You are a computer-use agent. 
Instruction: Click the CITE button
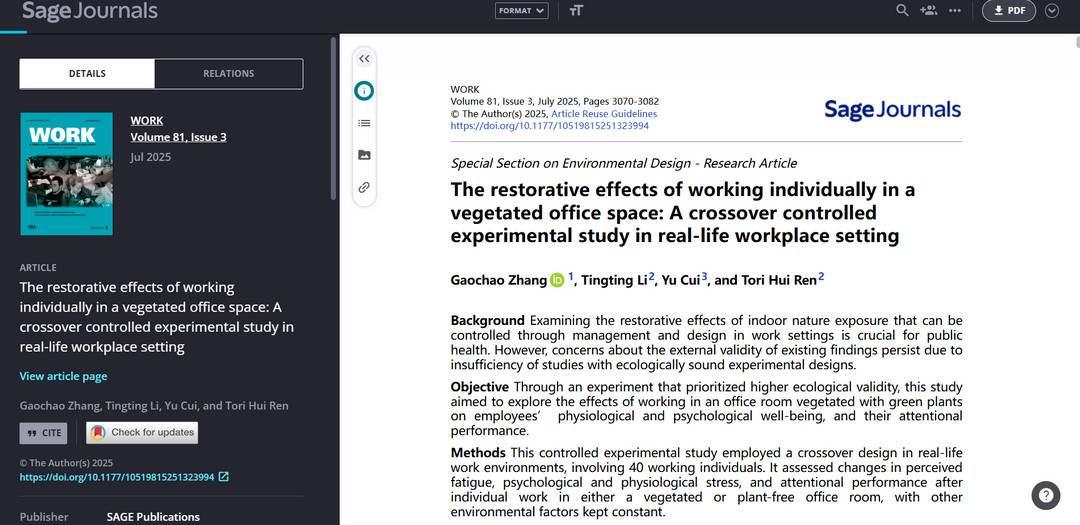(x=44, y=433)
